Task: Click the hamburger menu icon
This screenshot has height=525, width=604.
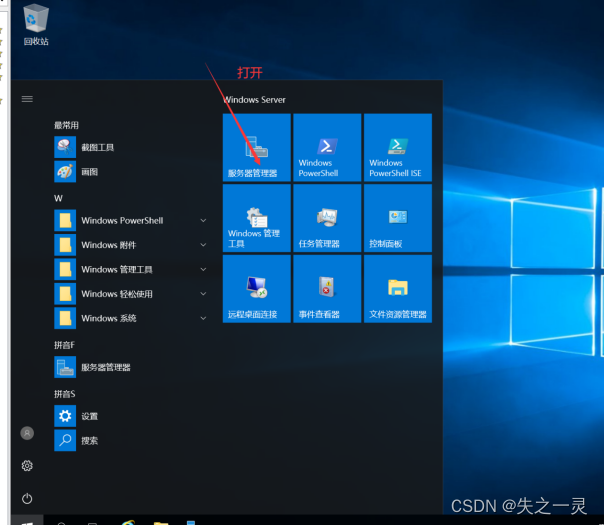Action: pyautogui.click(x=27, y=99)
